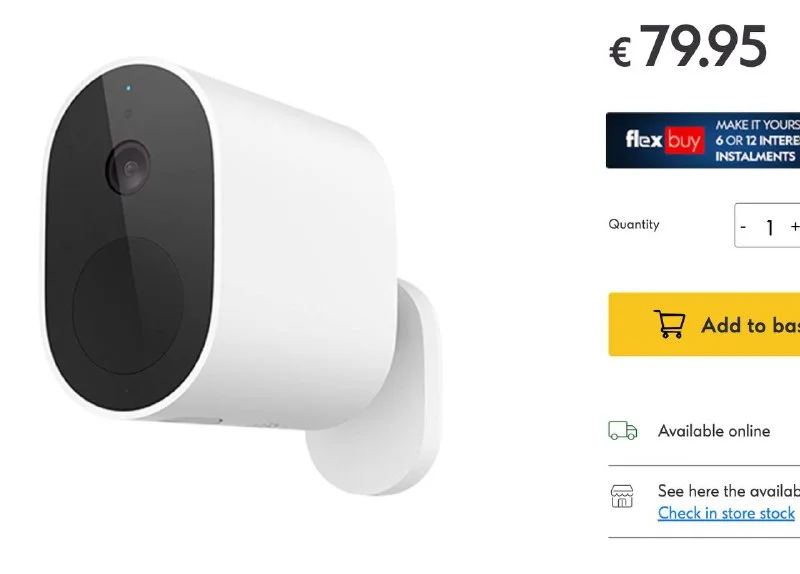Click the delivery truck icon
The height and width of the screenshot is (574, 800).
[x=622, y=430]
